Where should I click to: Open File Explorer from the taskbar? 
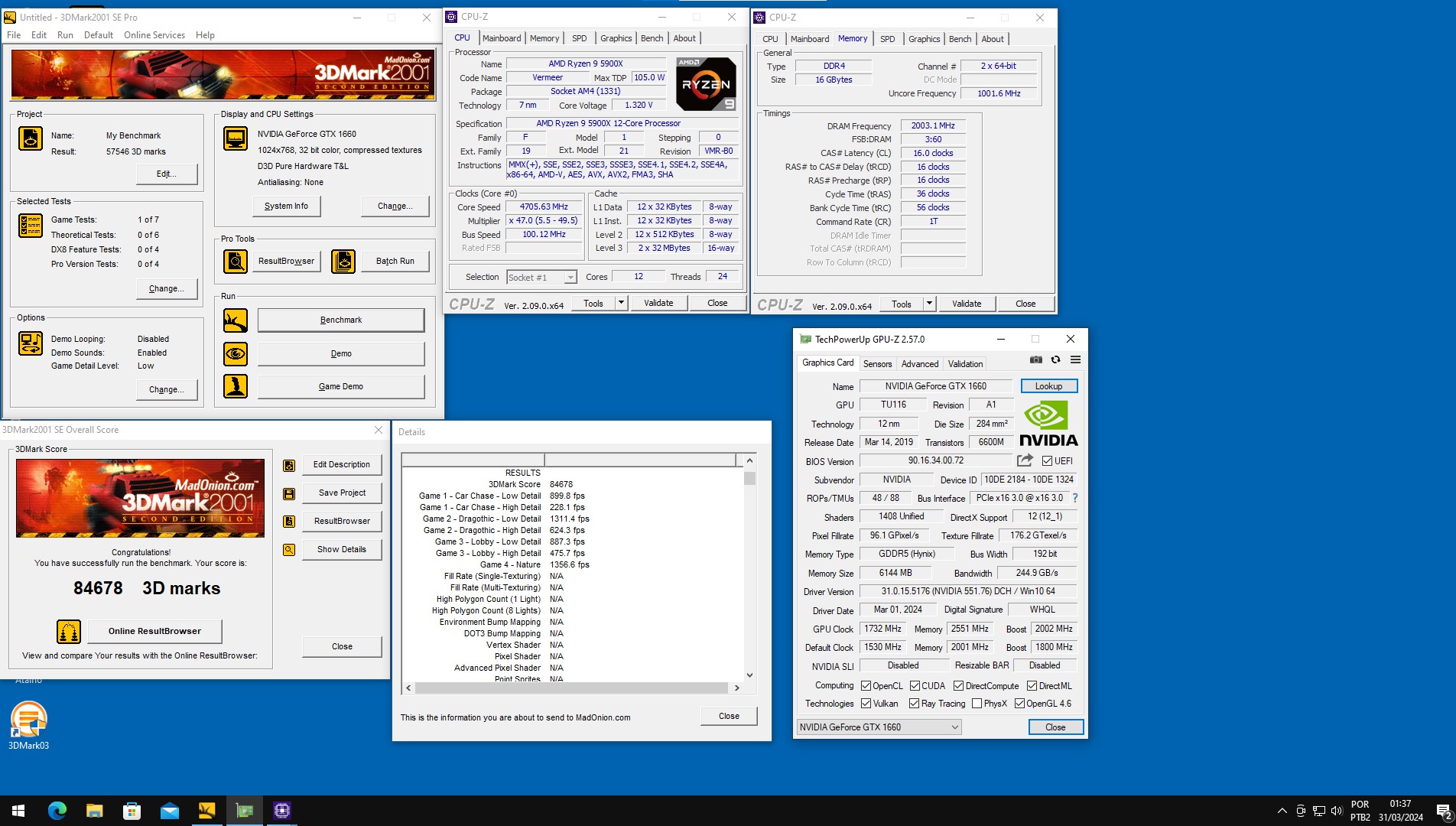point(95,811)
